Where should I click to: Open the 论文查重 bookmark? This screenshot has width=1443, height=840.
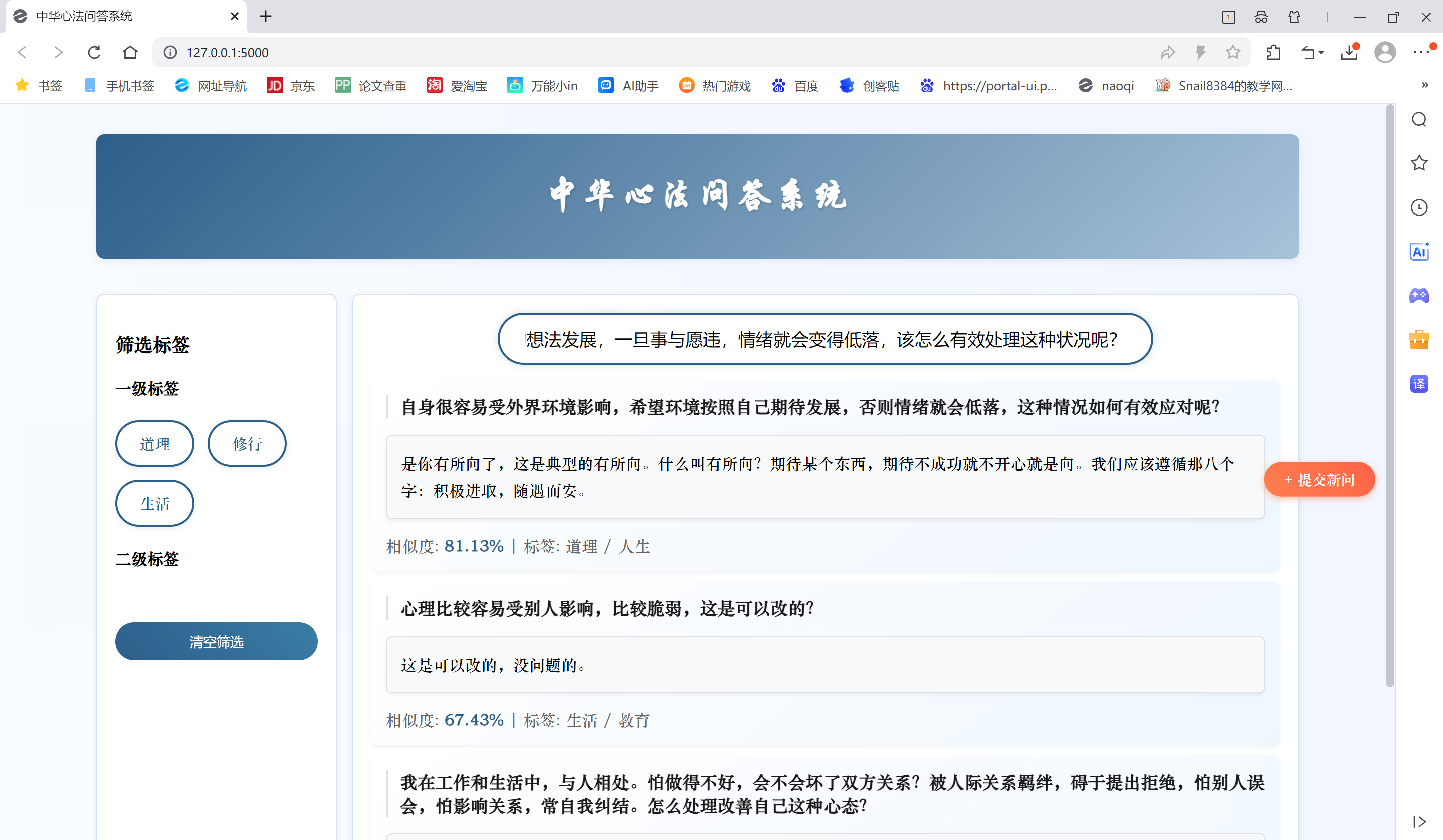click(x=371, y=86)
